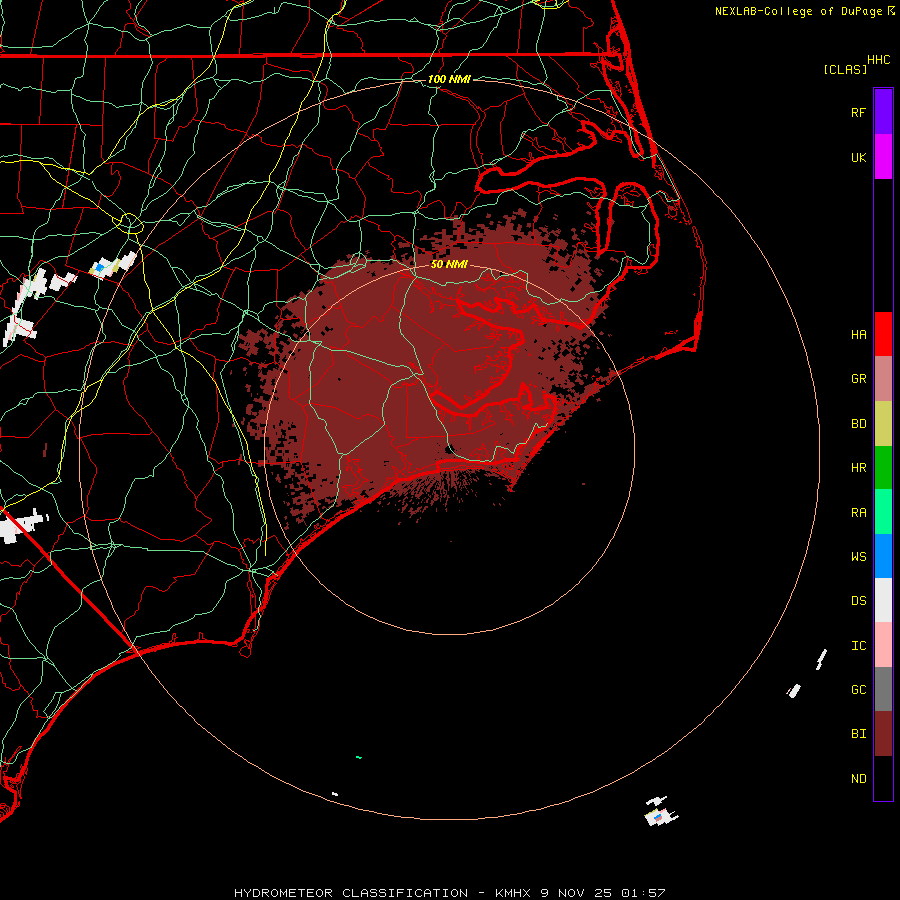Click the '50 NMI' range ring label
Image resolution: width=900 pixels, height=900 pixels.
click(x=449, y=264)
